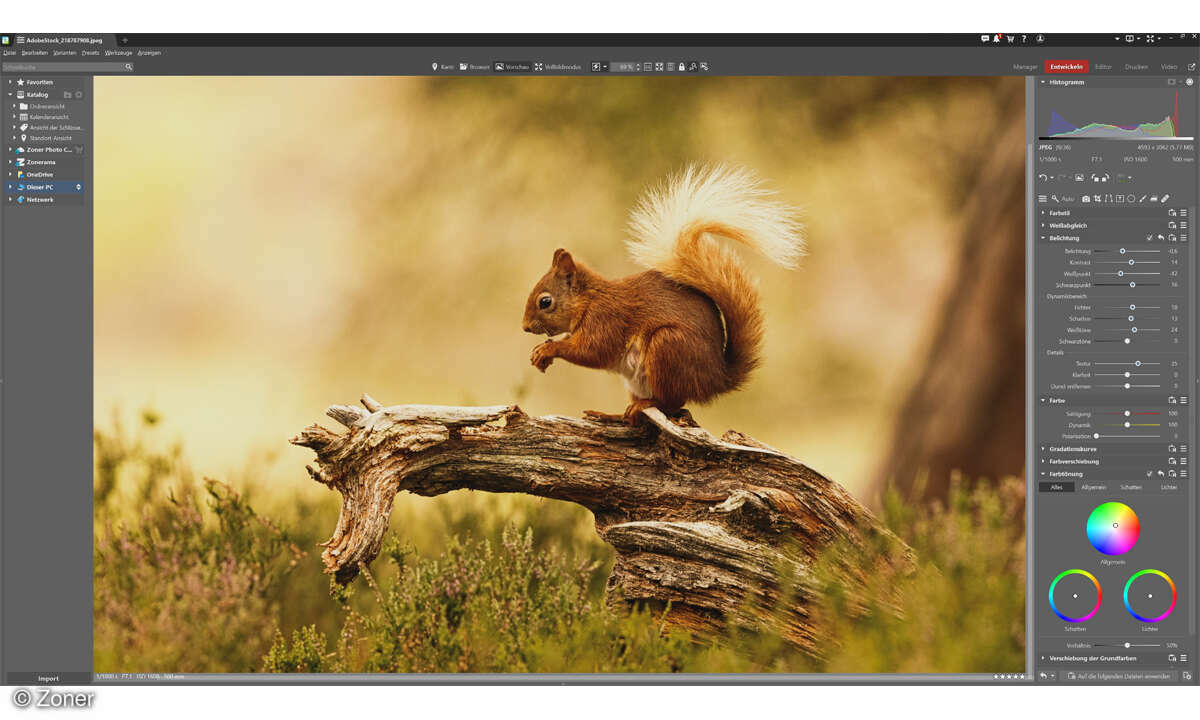Collapse the Katalog tree node

coord(10,95)
